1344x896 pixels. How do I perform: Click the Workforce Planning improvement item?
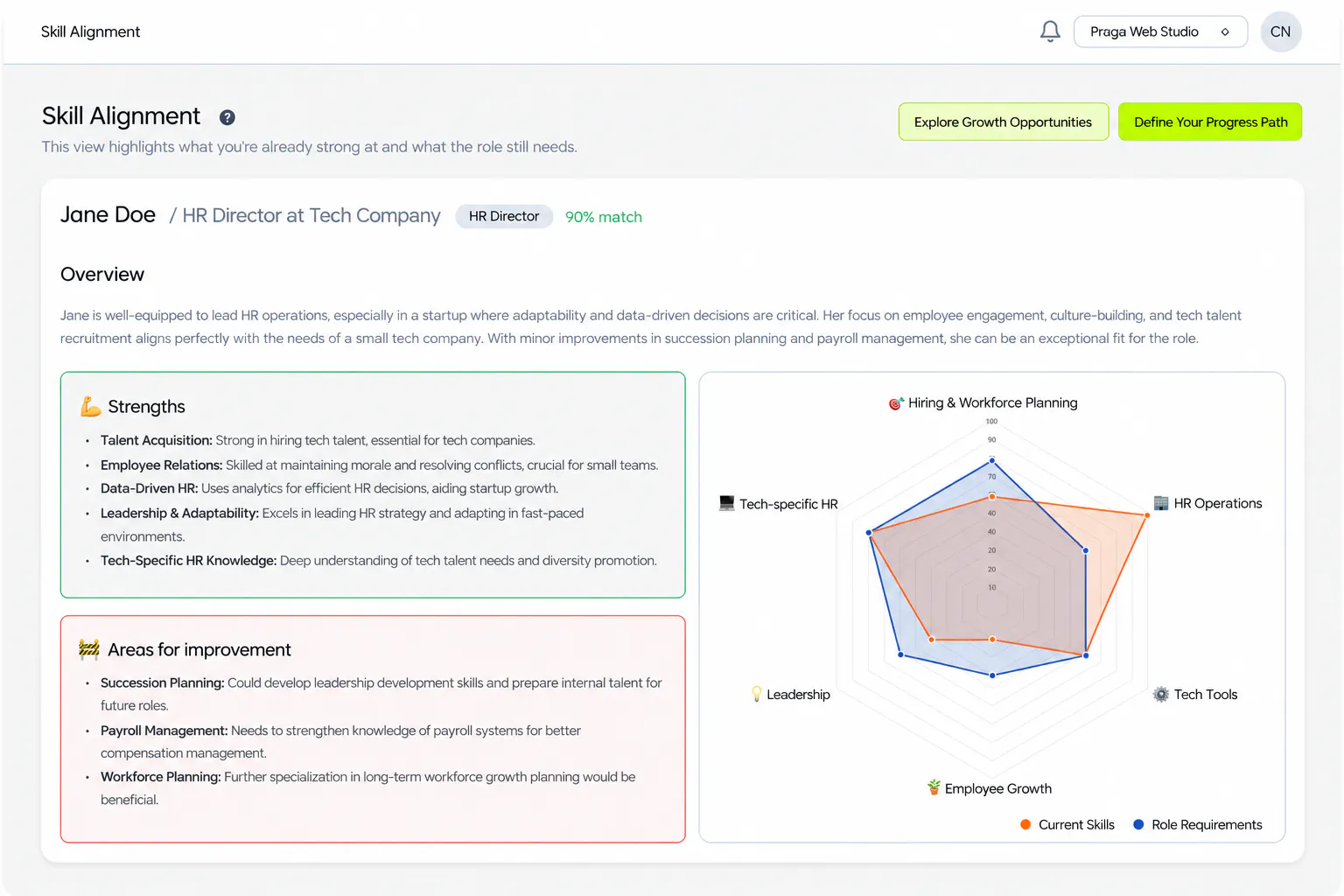click(x=367, y=787)
